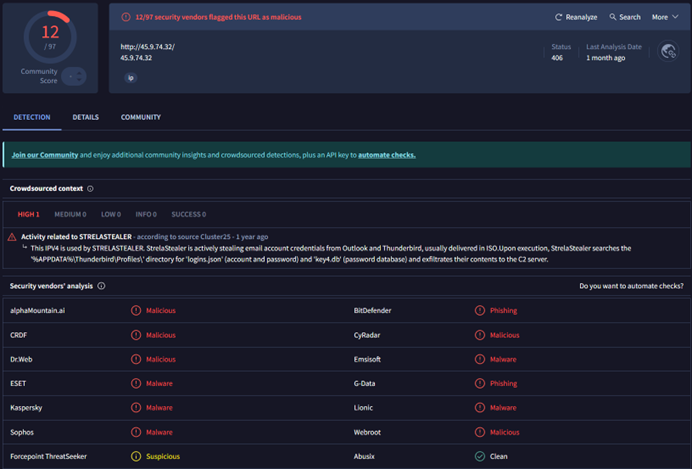This screenshot has width=692, height=469.
Task: Click the Reanalyze button label
Action: pos(581,17)
